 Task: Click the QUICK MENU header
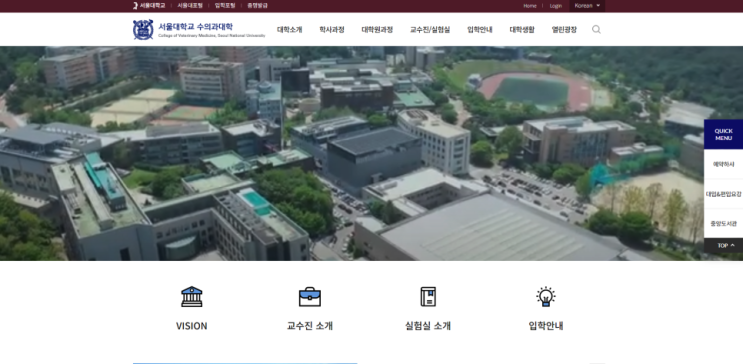click(x=723, y=135)
